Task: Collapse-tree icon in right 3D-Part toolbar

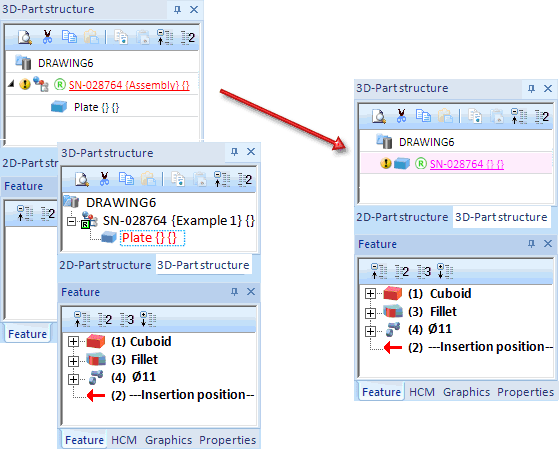Action: pos(519,116)
